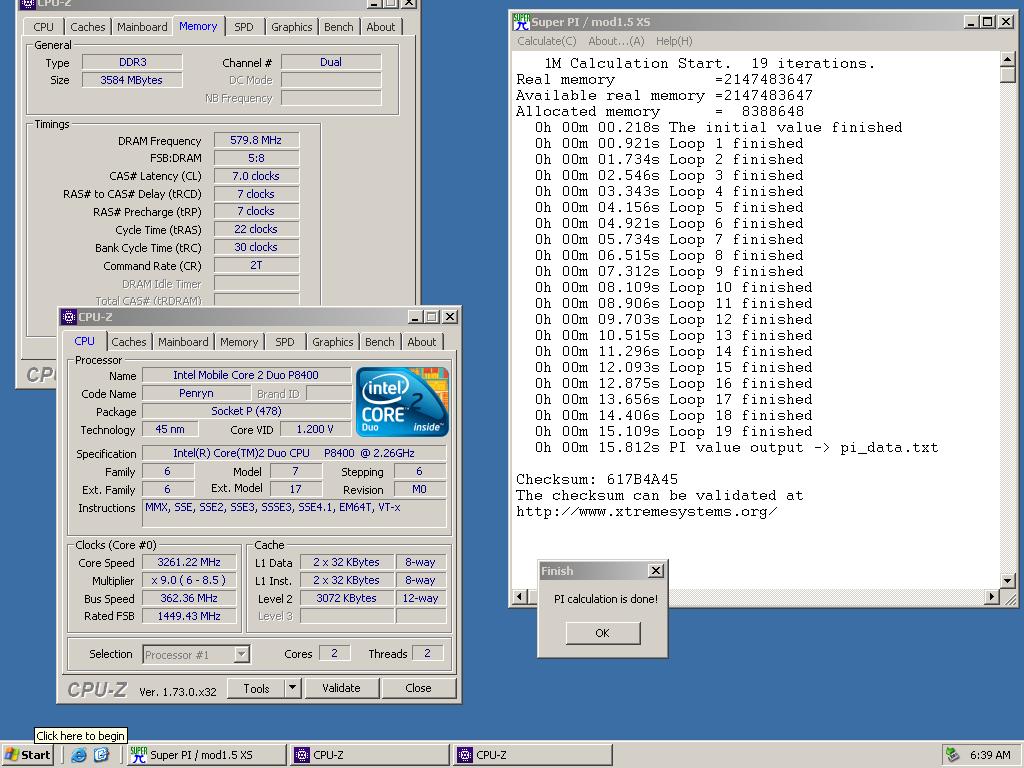Click Super PI horizontal scrollbar left arrow
Viewport: 1024px width, 768px height.
tap(520, 596)
